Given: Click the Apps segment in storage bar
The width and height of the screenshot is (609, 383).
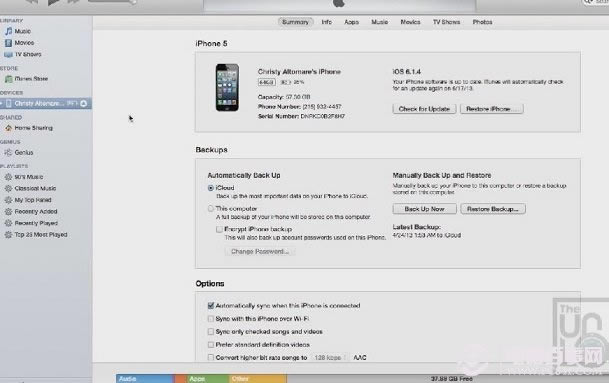Looking at the screenshot, I should 208,379.
